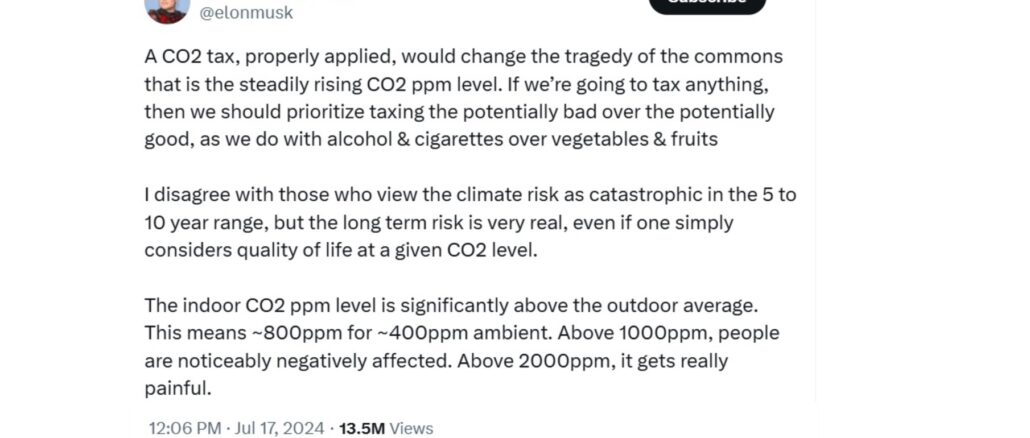Click the profile avatar picture

tap(167, 7)
